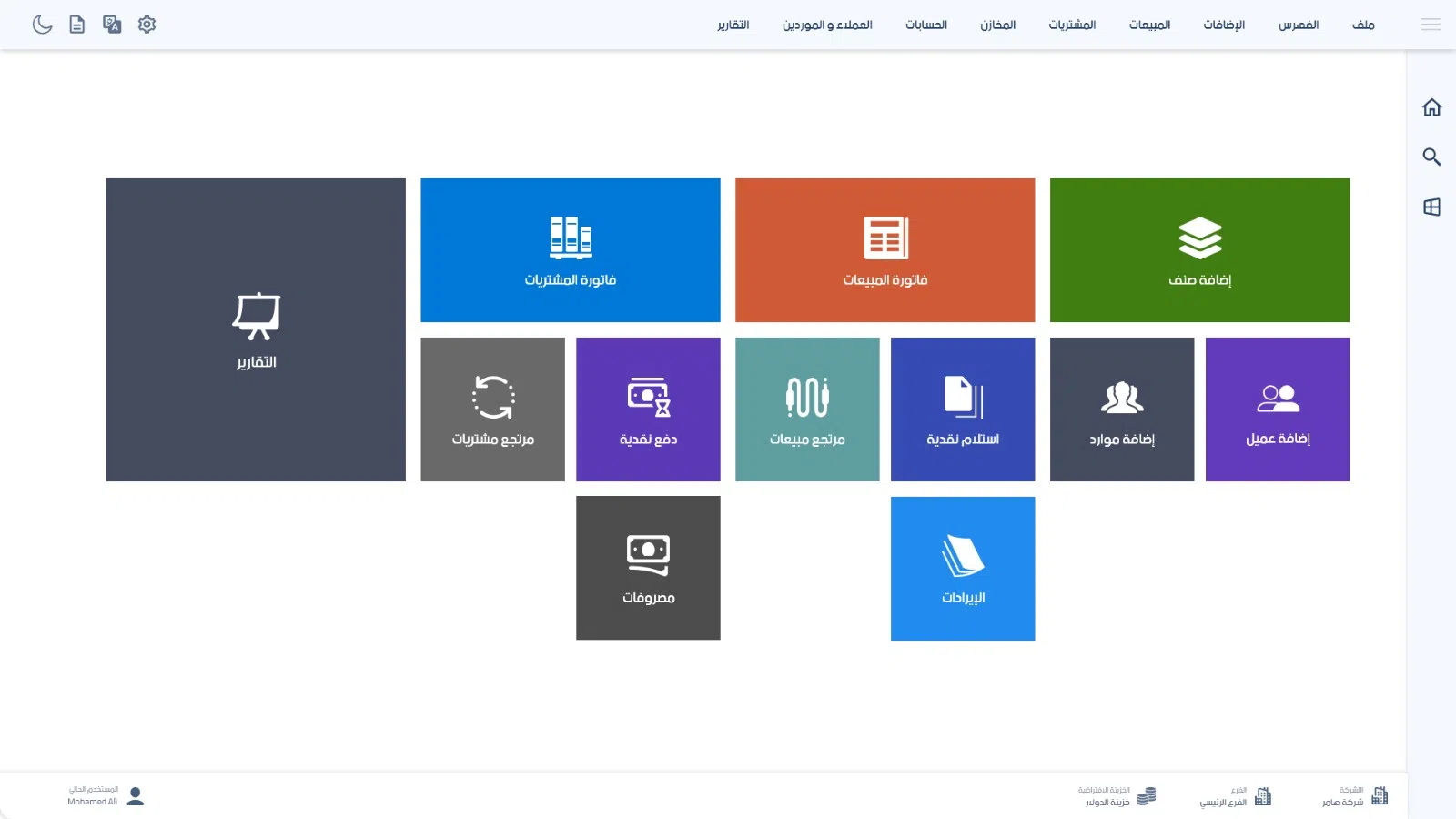Expand the العملاء و الموردين menu
1456x819 pixels.
pyautogui.click(x=827, y=25)
